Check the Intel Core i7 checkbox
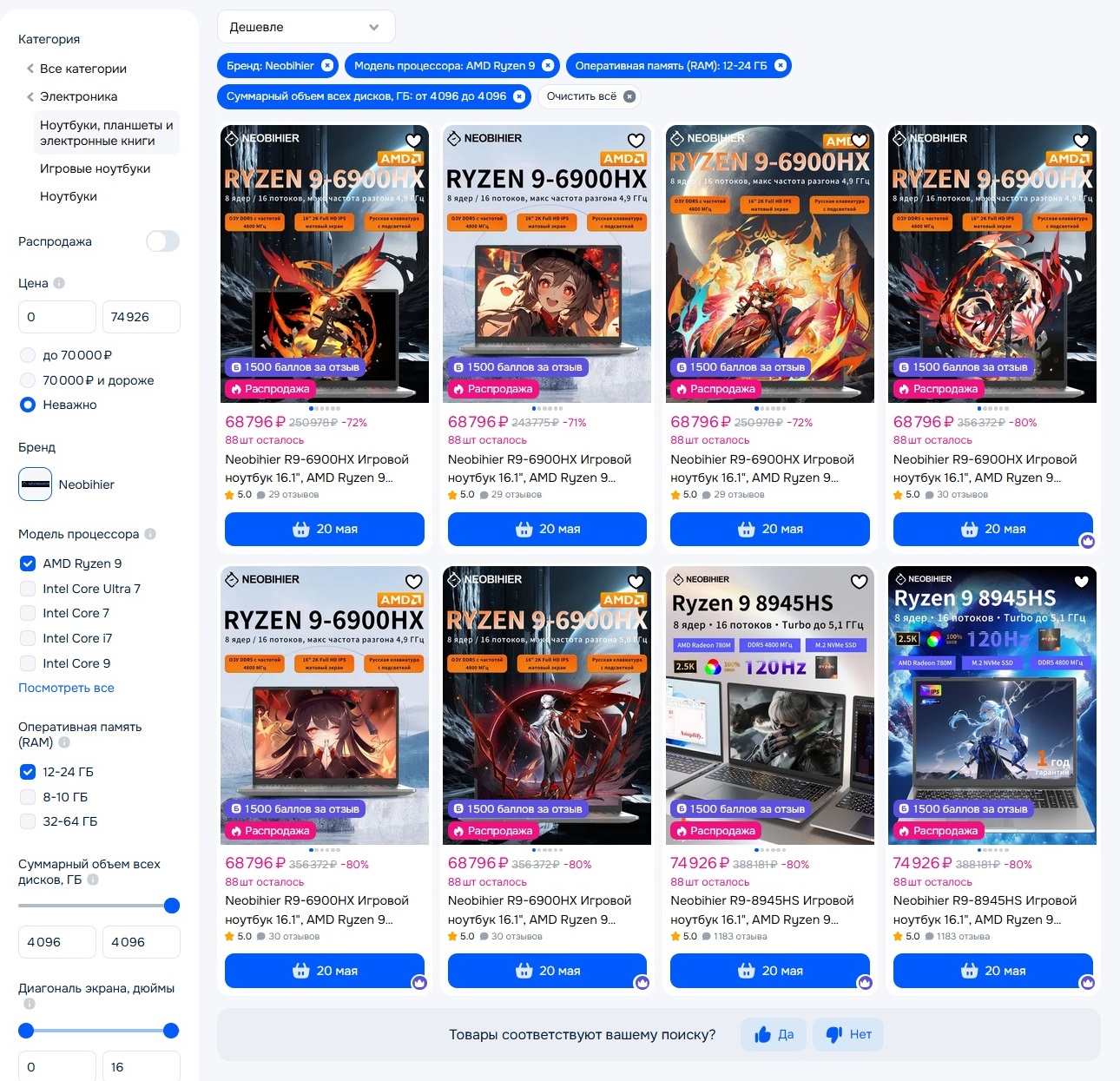This screenshot has width=1120, height=1081. click(x=28, y=638)
